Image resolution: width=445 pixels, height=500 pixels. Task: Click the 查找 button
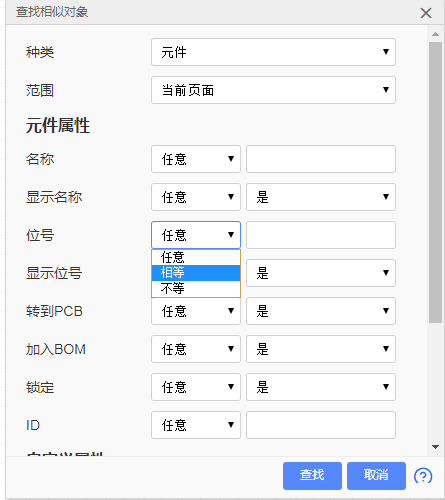[x=312, y=476]
